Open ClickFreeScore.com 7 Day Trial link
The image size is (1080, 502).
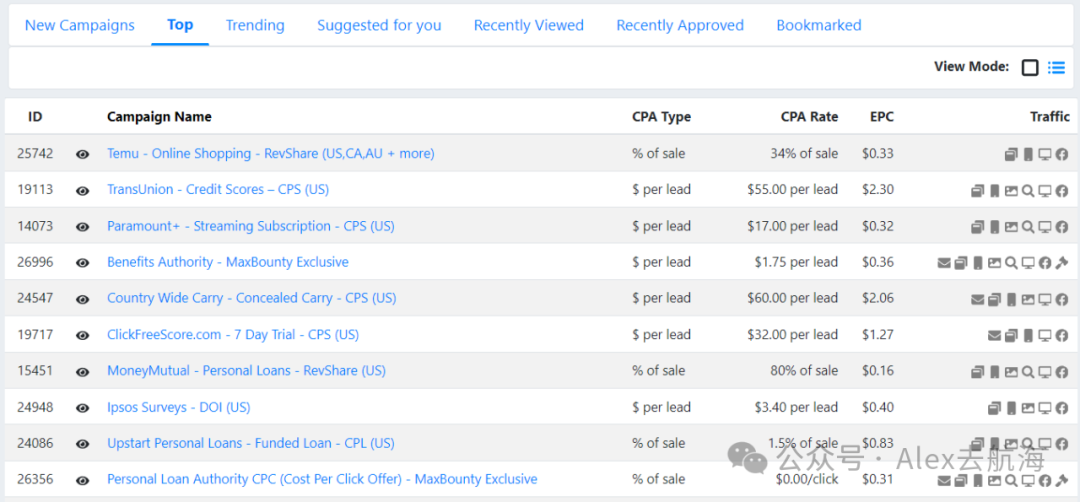coord(233,335)
